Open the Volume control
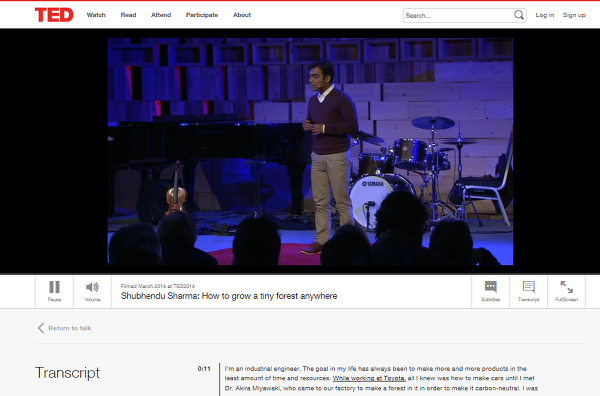 click(92, 292)
